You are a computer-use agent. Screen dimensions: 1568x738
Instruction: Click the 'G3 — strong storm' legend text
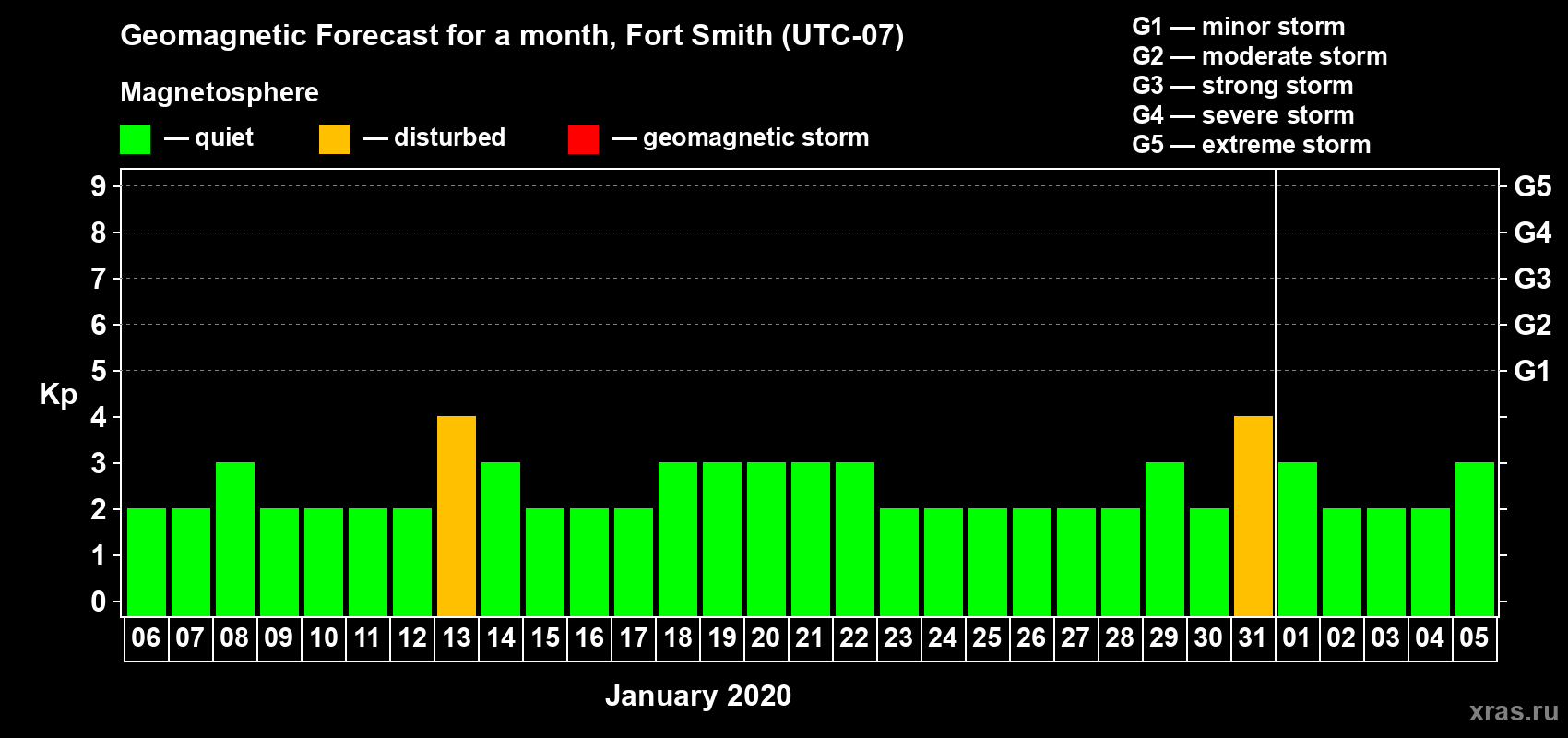pyautogui.click(x=1242, y=86)
